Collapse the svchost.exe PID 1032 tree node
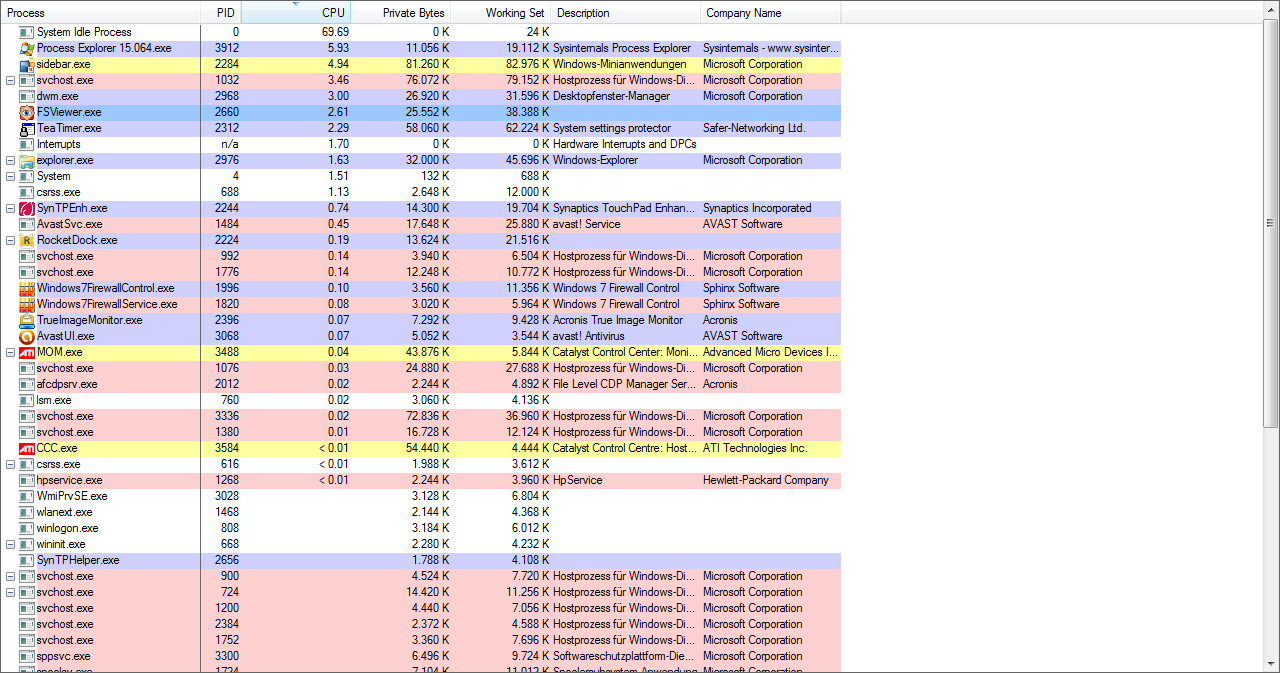This screenshot has width=1280, height=673. [x=10, y=80]
